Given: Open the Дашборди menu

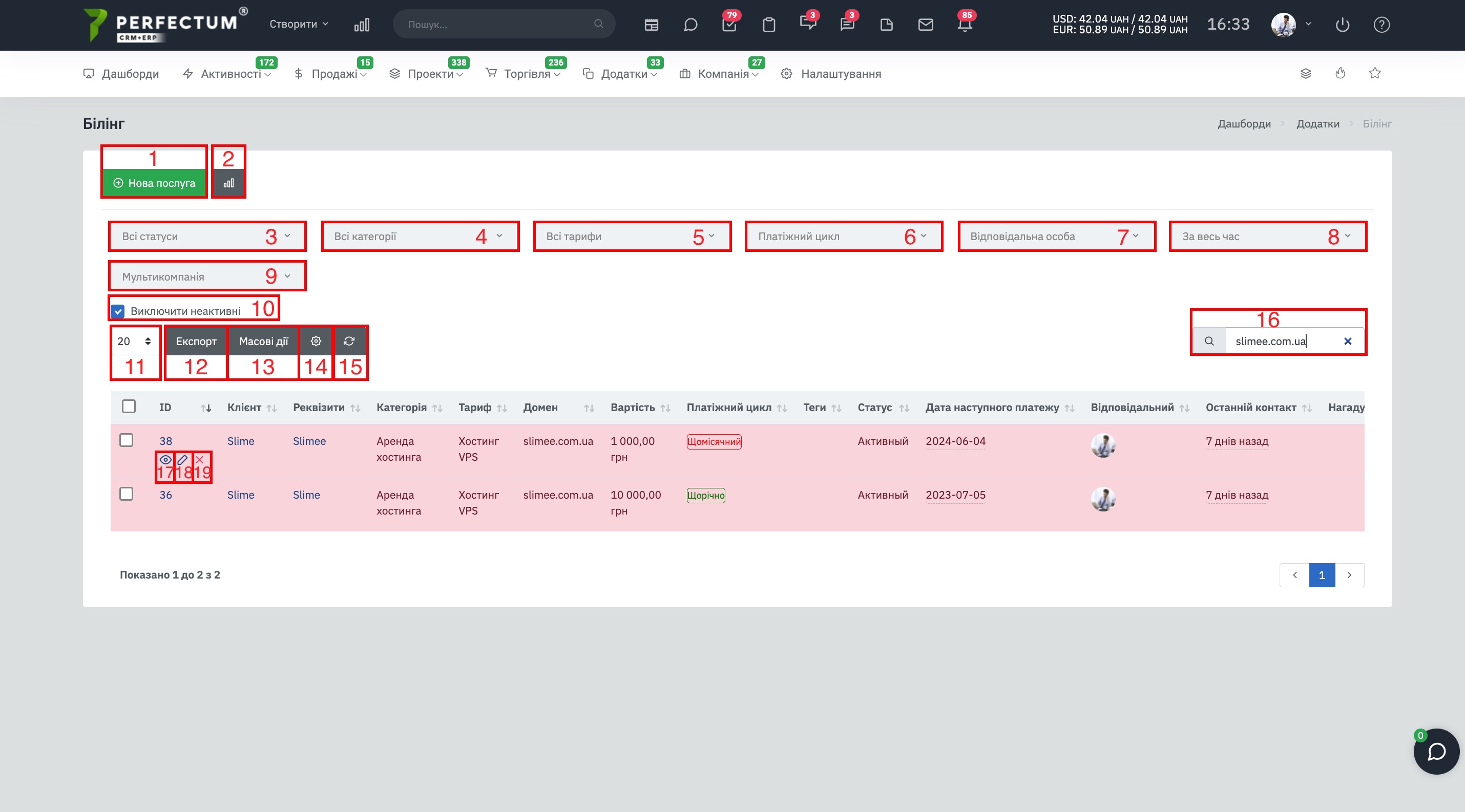Looking at the screenshot, I should click(x=121, y=74).
